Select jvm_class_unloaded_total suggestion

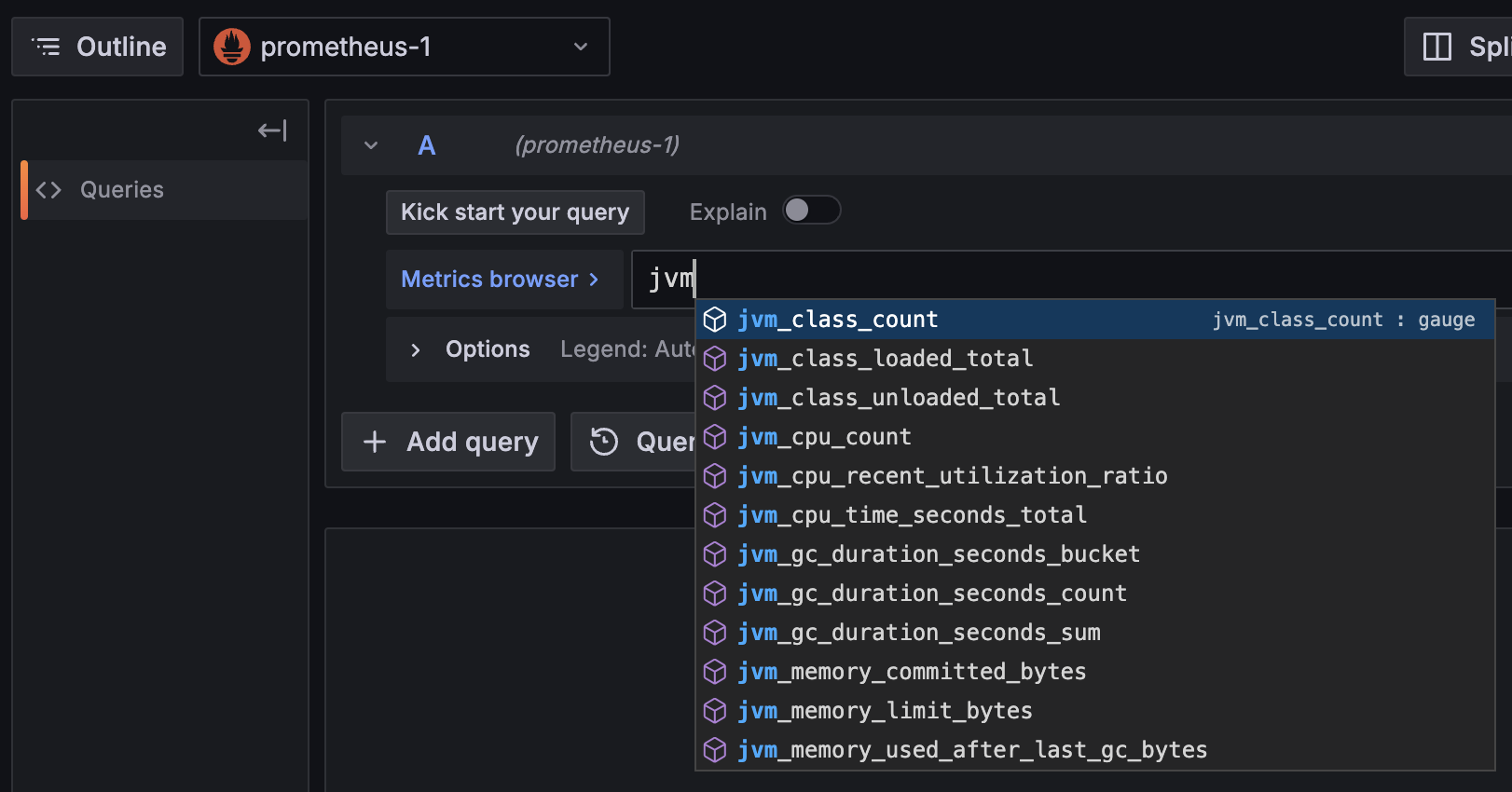click(x=1095, y=398)
